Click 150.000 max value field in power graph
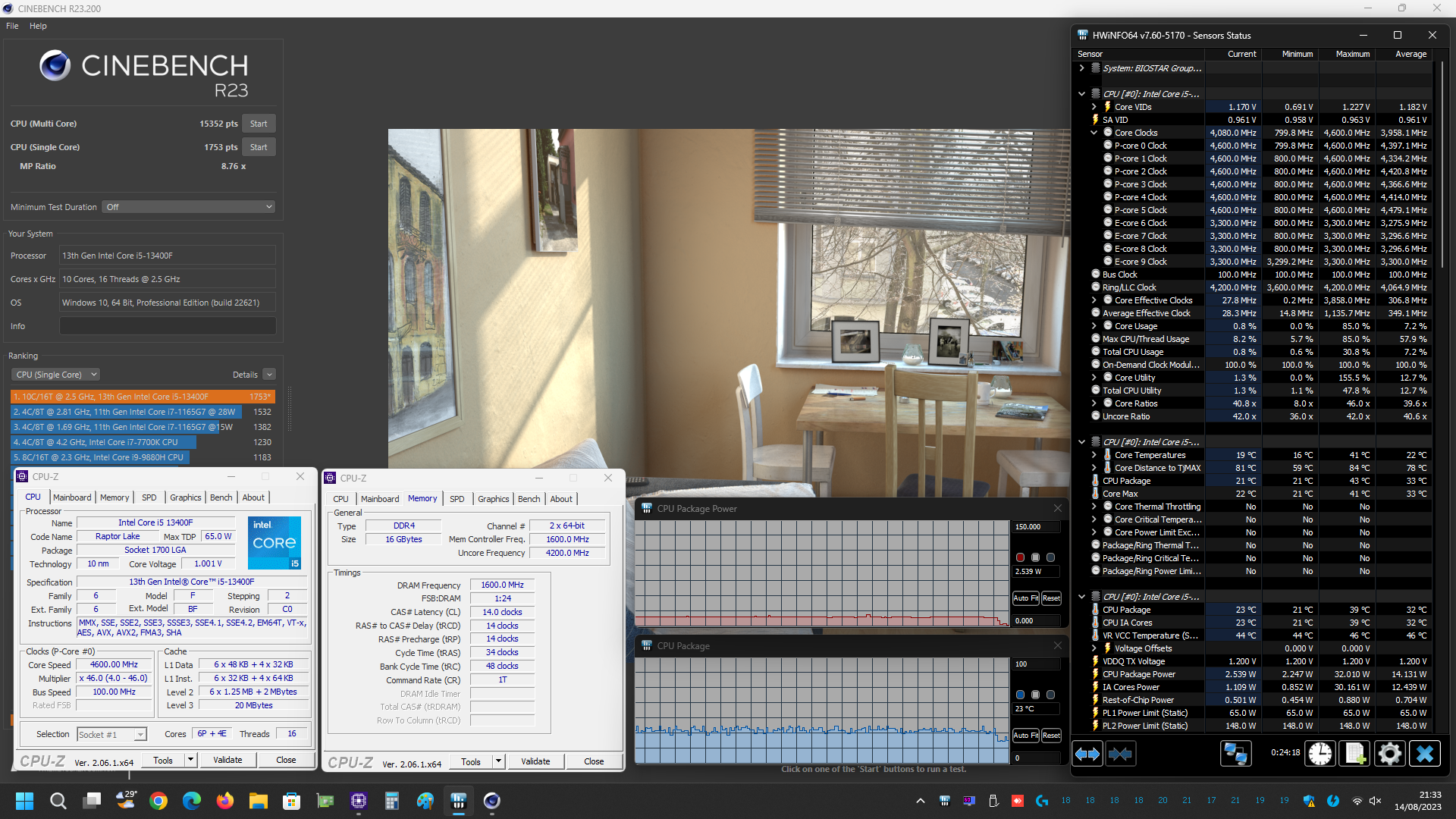This screenshot has height=819, width=1456. click(1037, 527)
